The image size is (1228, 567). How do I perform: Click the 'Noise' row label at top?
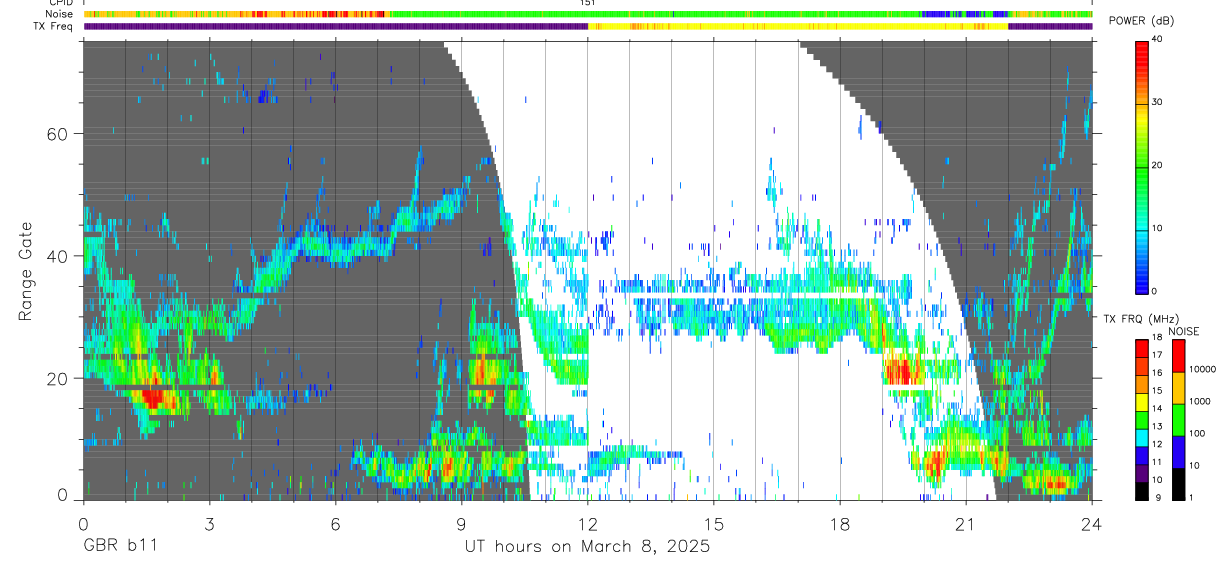click(x=59, y=14)
